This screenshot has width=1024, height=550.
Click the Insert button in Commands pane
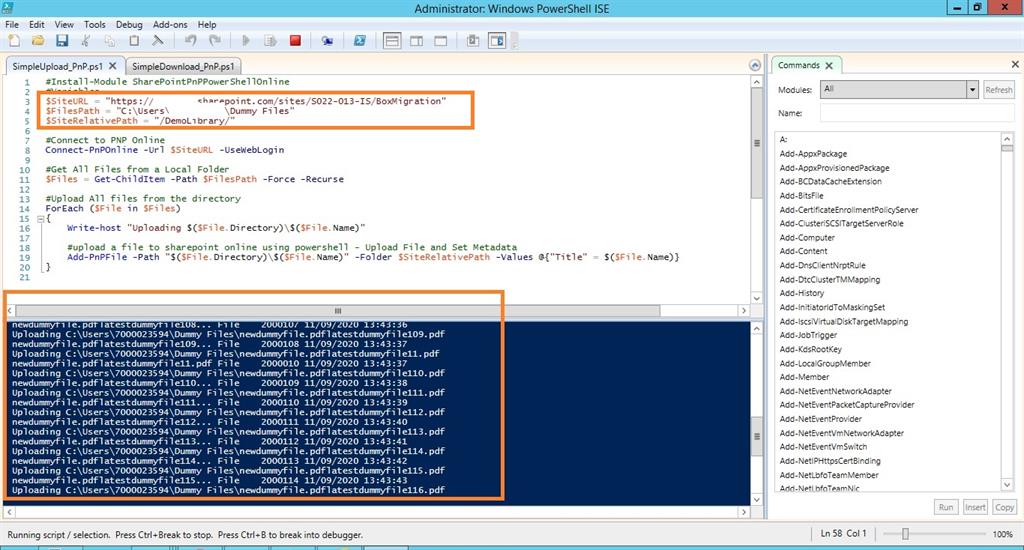pyautogui.click(x=975, y=507)
